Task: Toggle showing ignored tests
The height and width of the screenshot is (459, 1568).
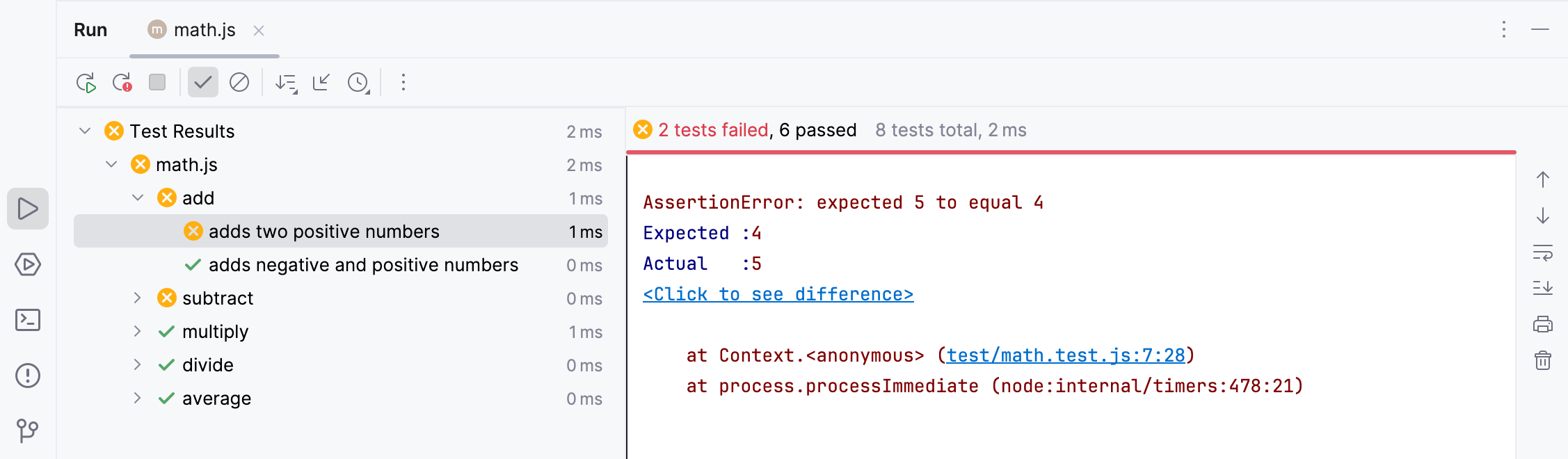Action: (239, 82)
